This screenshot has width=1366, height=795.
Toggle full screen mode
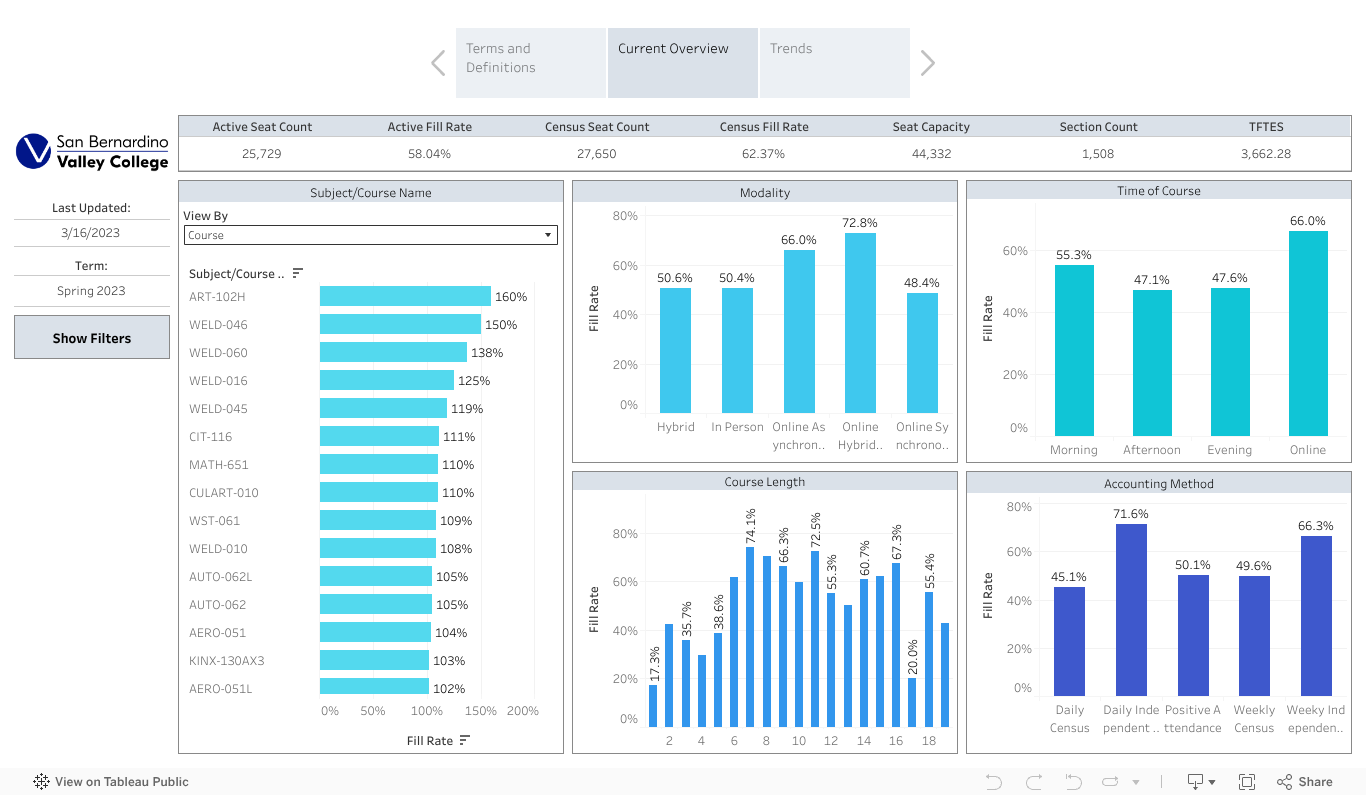click(1247, 781)
